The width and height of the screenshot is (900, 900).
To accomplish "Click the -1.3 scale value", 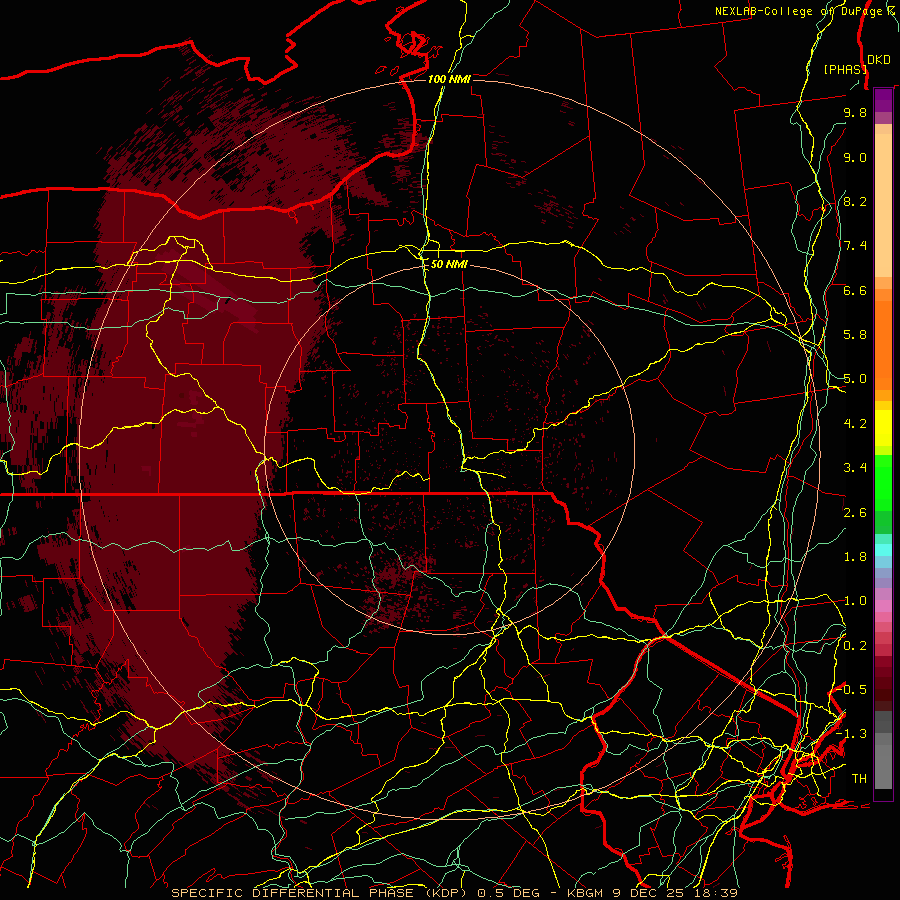I will pos(852,734).
